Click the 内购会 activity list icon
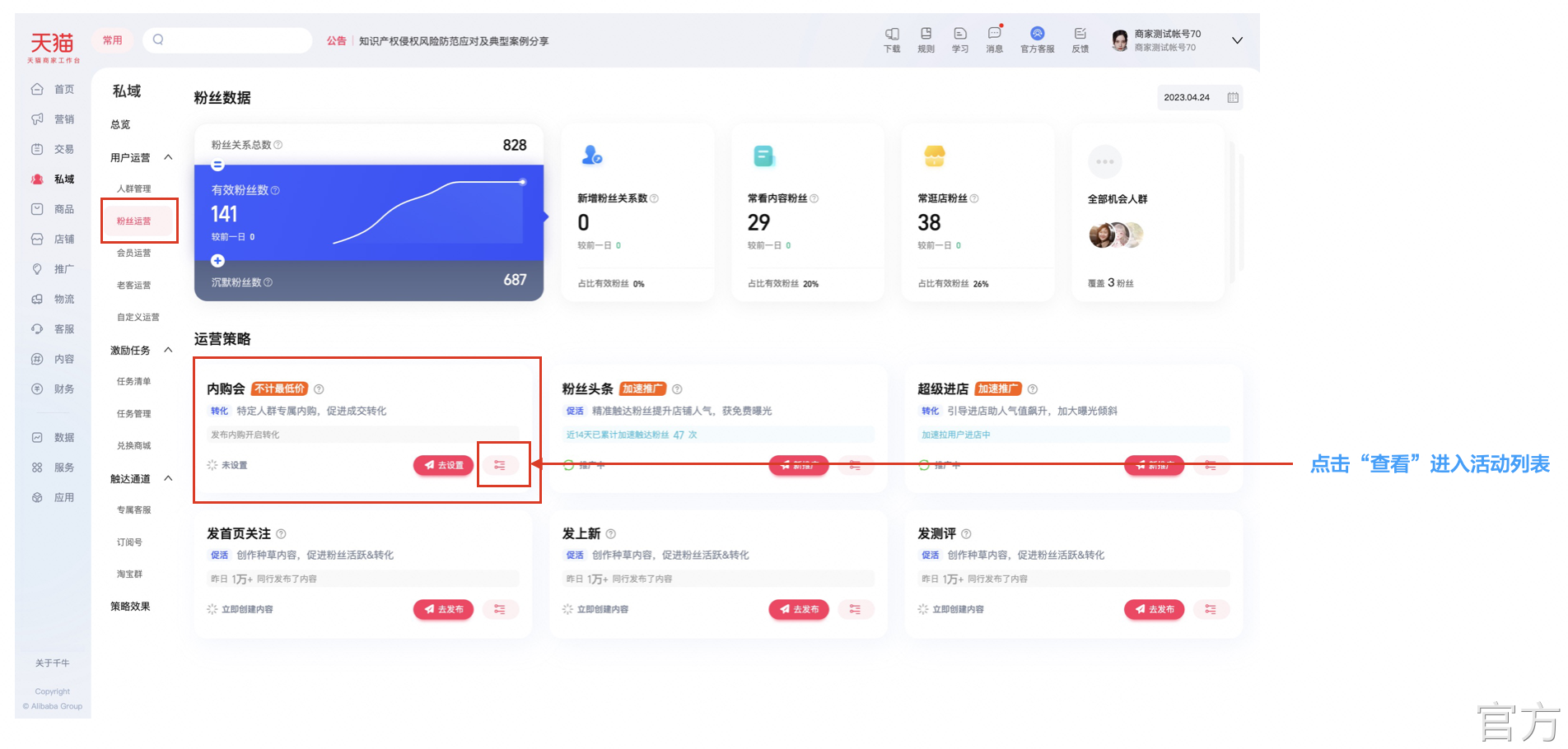The height and width of the screenshot is (749, 1568). (500, 465)
